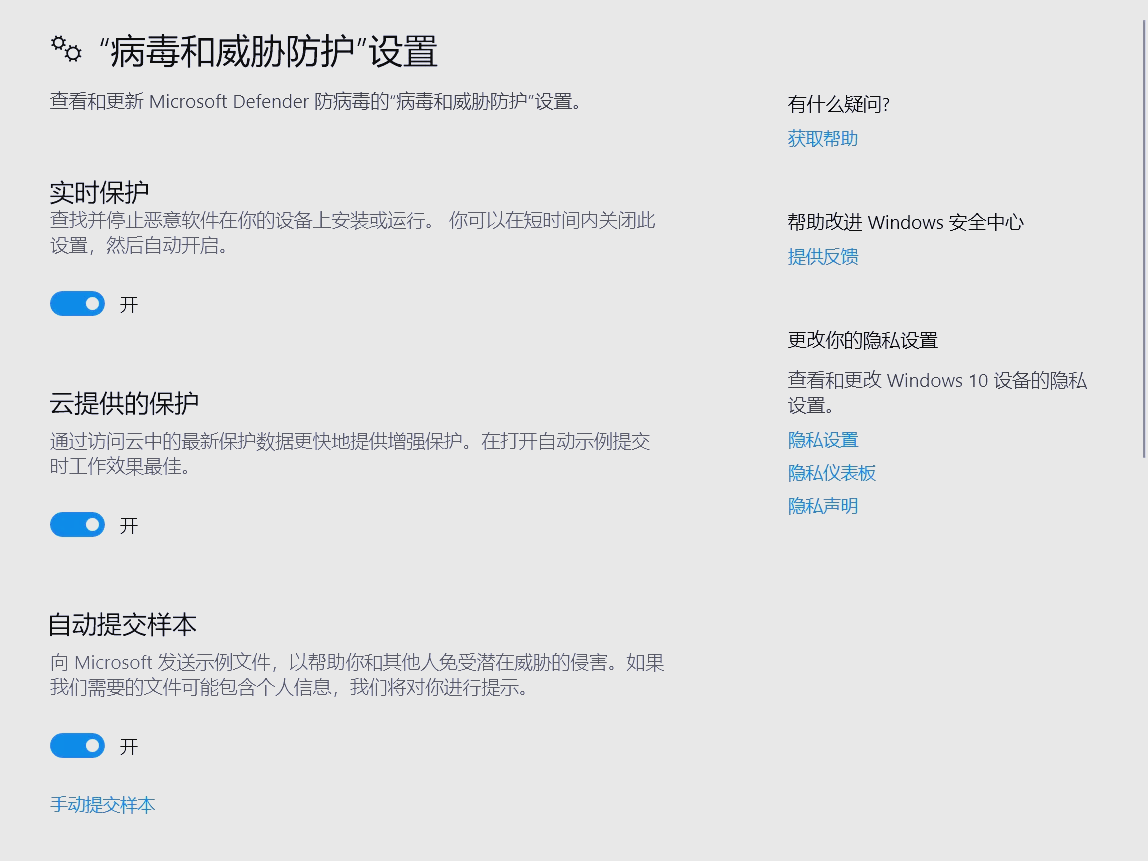Turn off the 实时保护 toggle
The image size is (1148, 861).
(78, 304)
